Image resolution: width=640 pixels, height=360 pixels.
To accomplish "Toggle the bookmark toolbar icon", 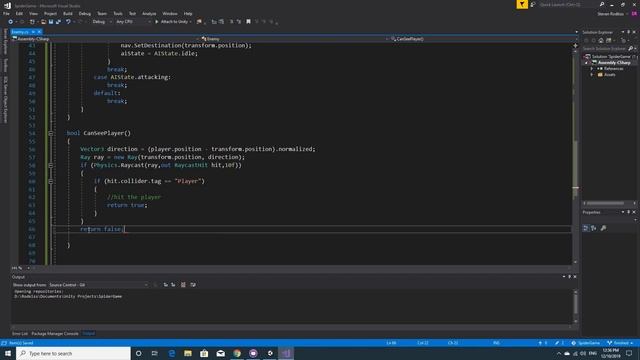I will coord(248,22).
